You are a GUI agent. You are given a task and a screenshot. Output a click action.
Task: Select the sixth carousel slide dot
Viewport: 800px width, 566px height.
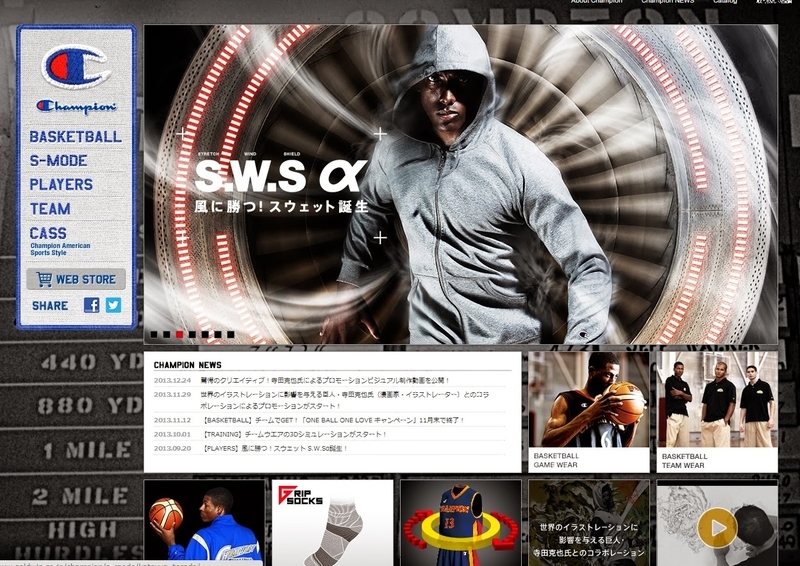click(218, 335)
